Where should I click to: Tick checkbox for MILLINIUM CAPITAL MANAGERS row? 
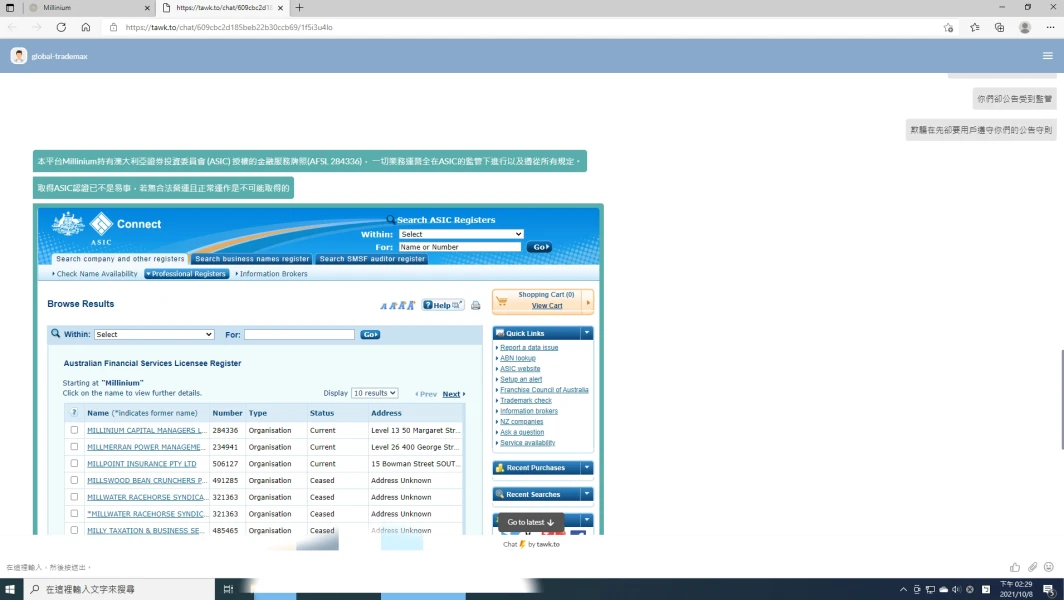click(74, 430)
